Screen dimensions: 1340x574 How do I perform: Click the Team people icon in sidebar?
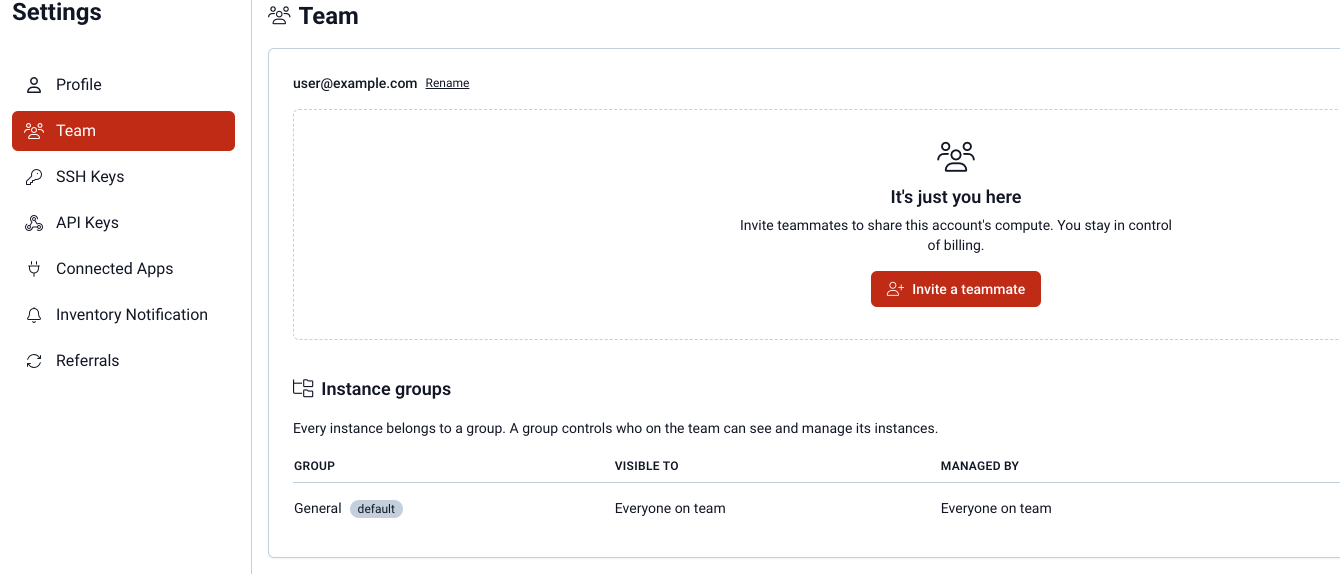[34, 131]
